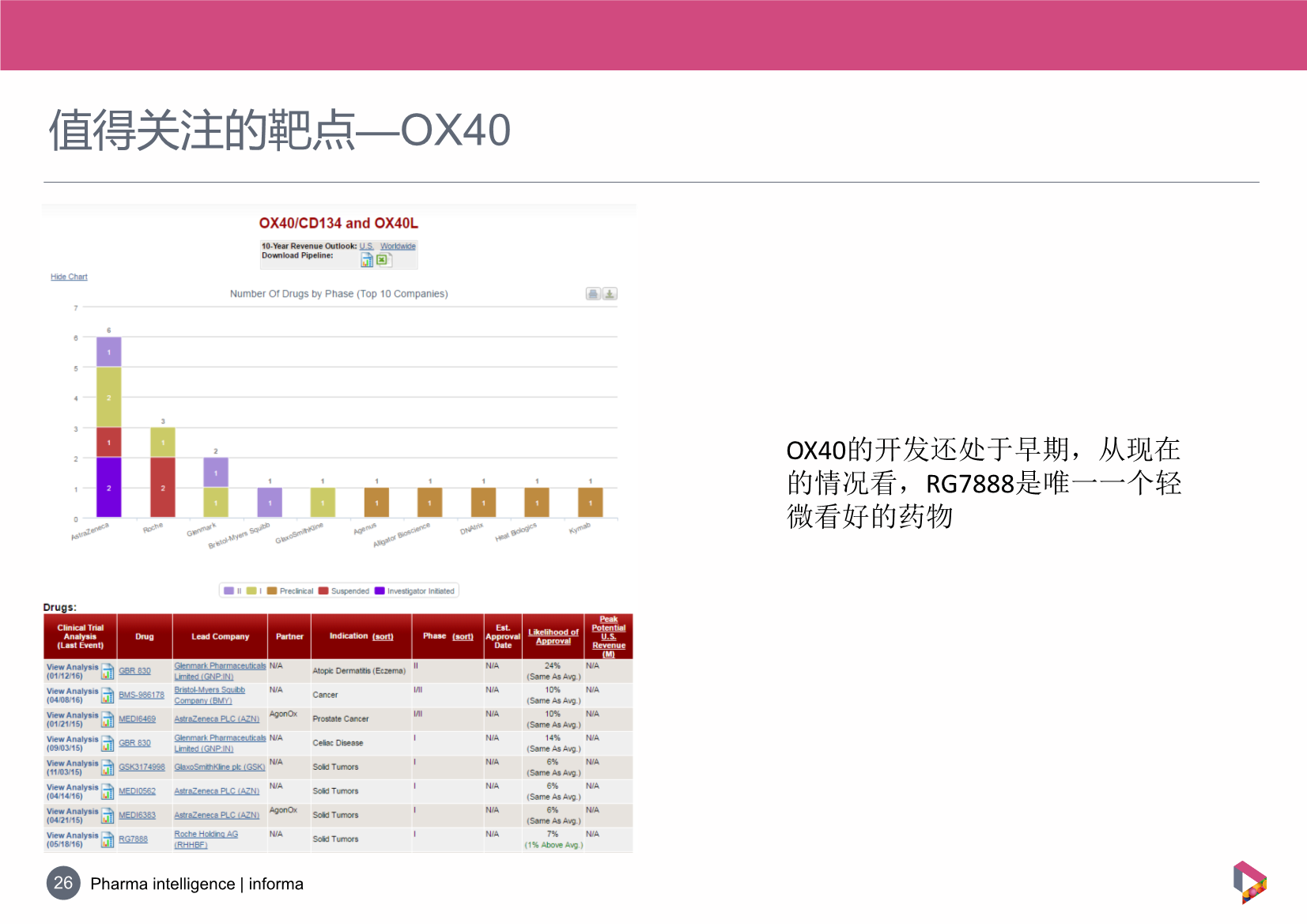Open the GSK3174998 drug link
Screen dimensions: 1307x924
(142, 767)
